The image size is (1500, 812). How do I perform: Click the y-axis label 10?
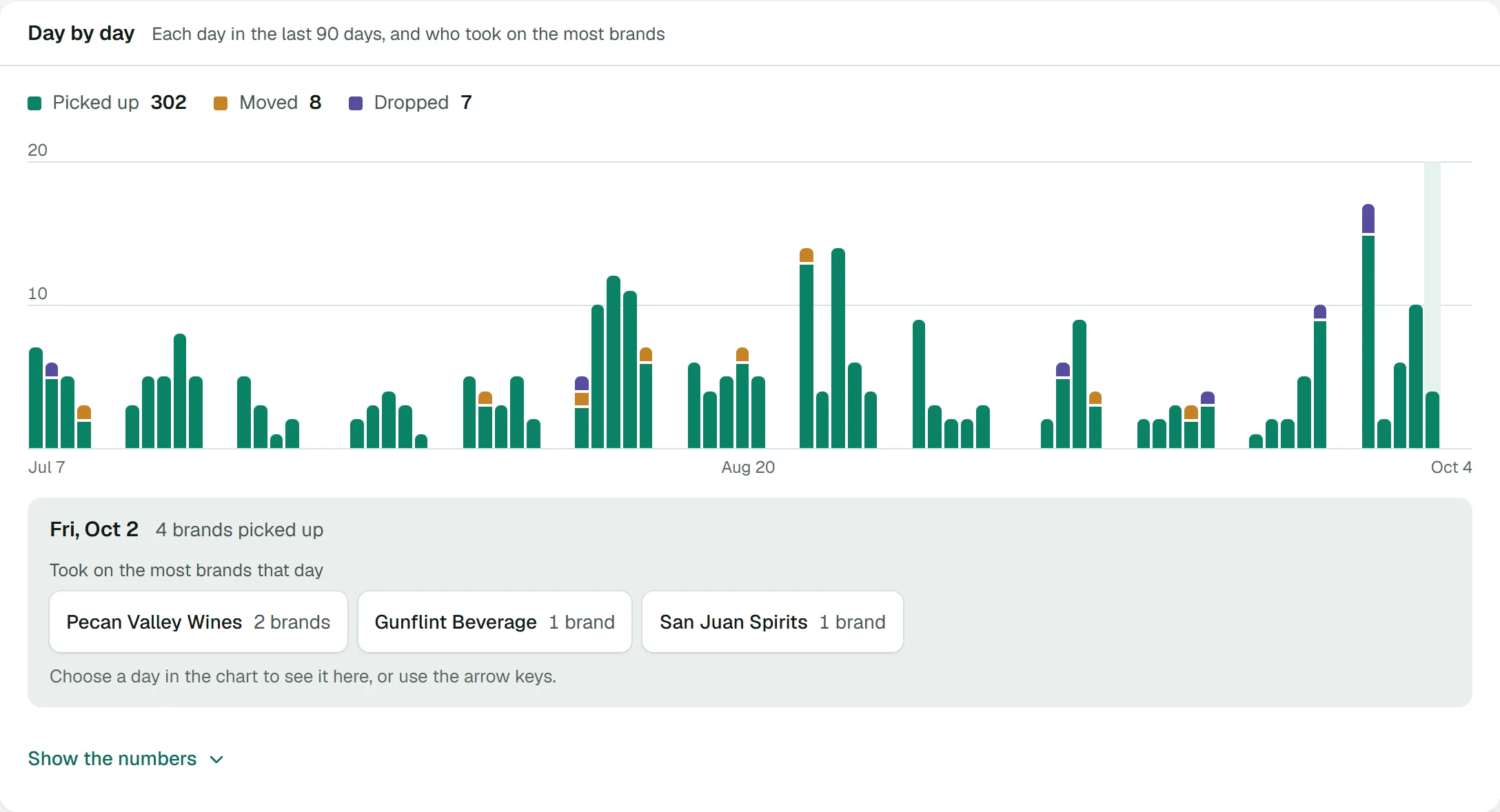coord(38,294)
